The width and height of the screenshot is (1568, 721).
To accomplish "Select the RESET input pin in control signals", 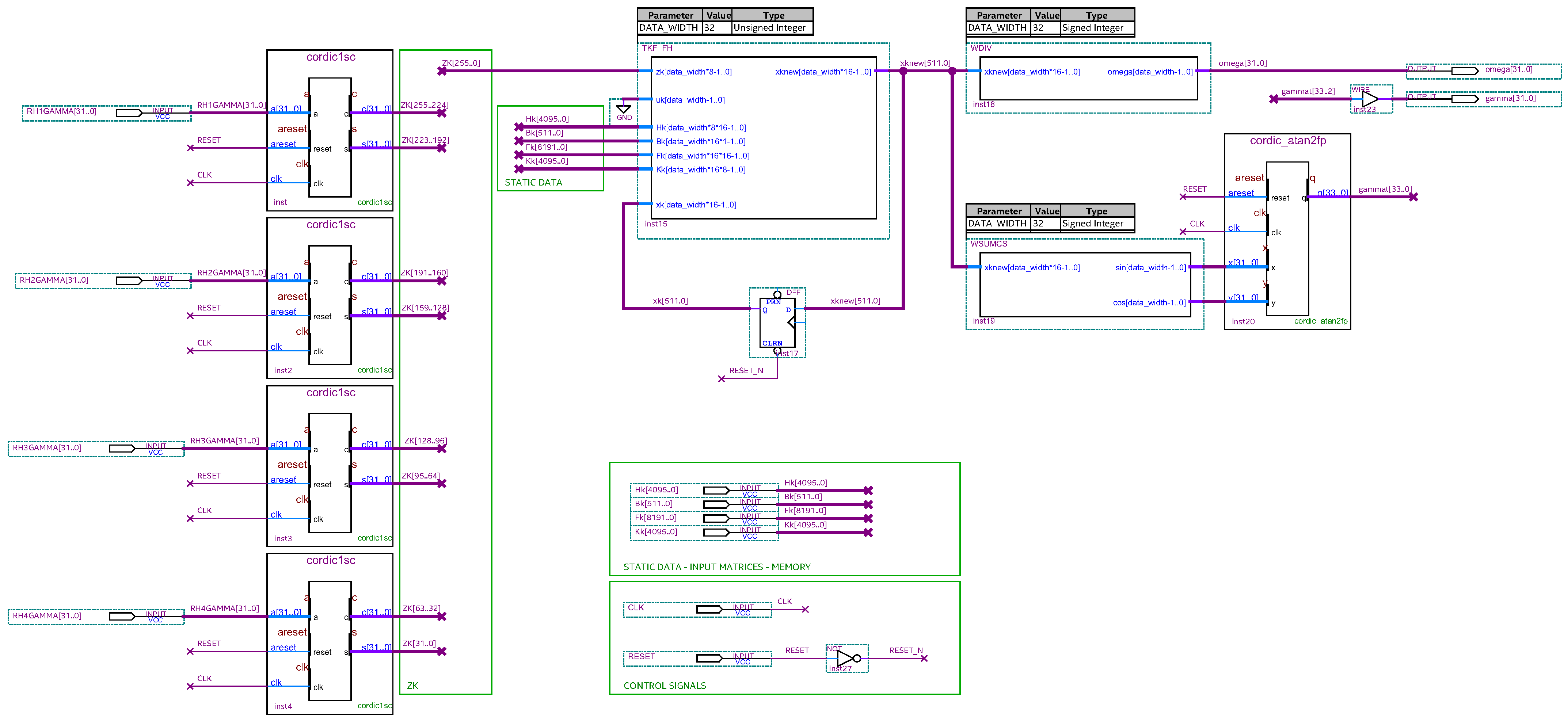I will point(709,658).
